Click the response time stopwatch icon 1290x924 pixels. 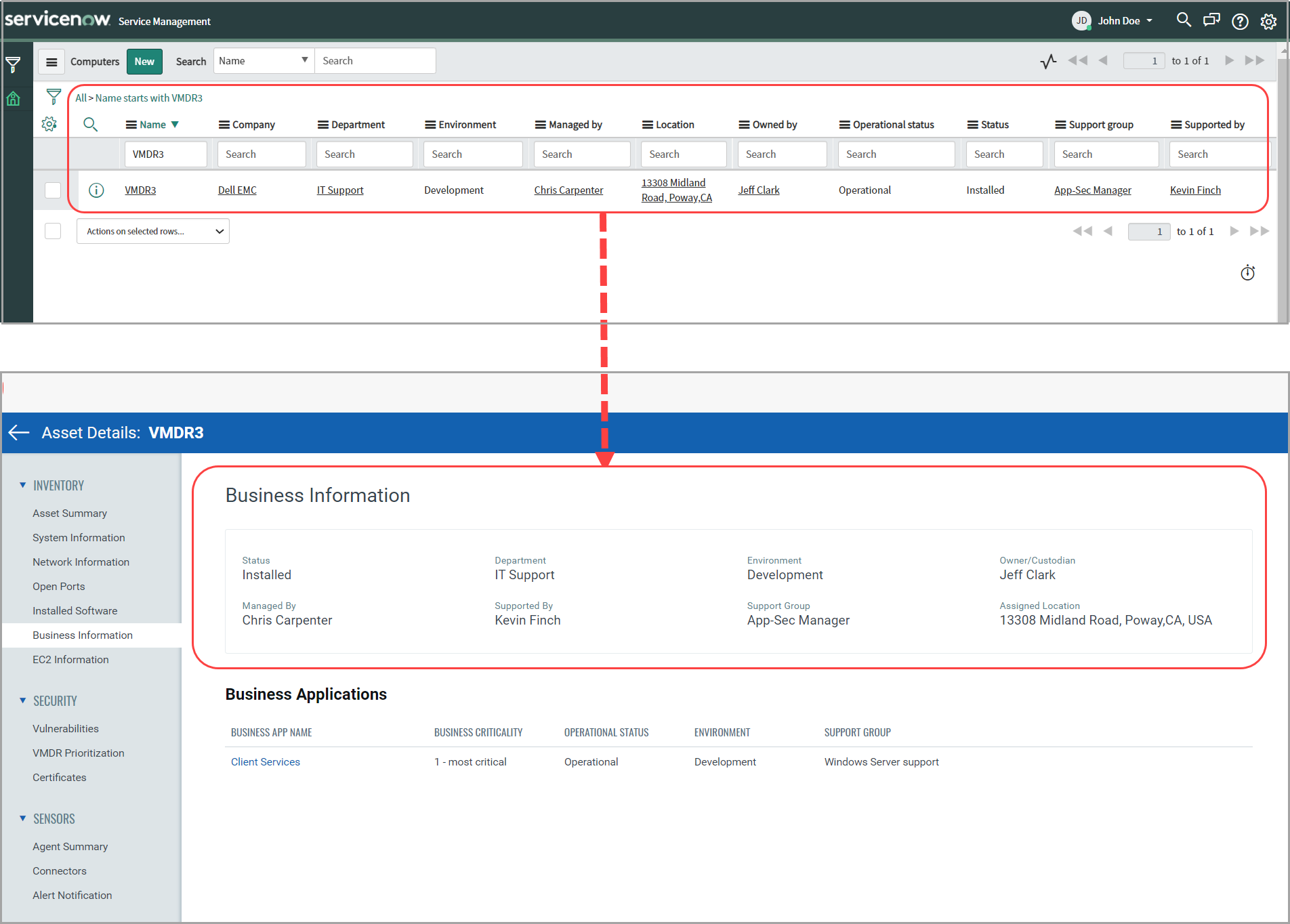pyautogui.click(x=1247, y=272)
